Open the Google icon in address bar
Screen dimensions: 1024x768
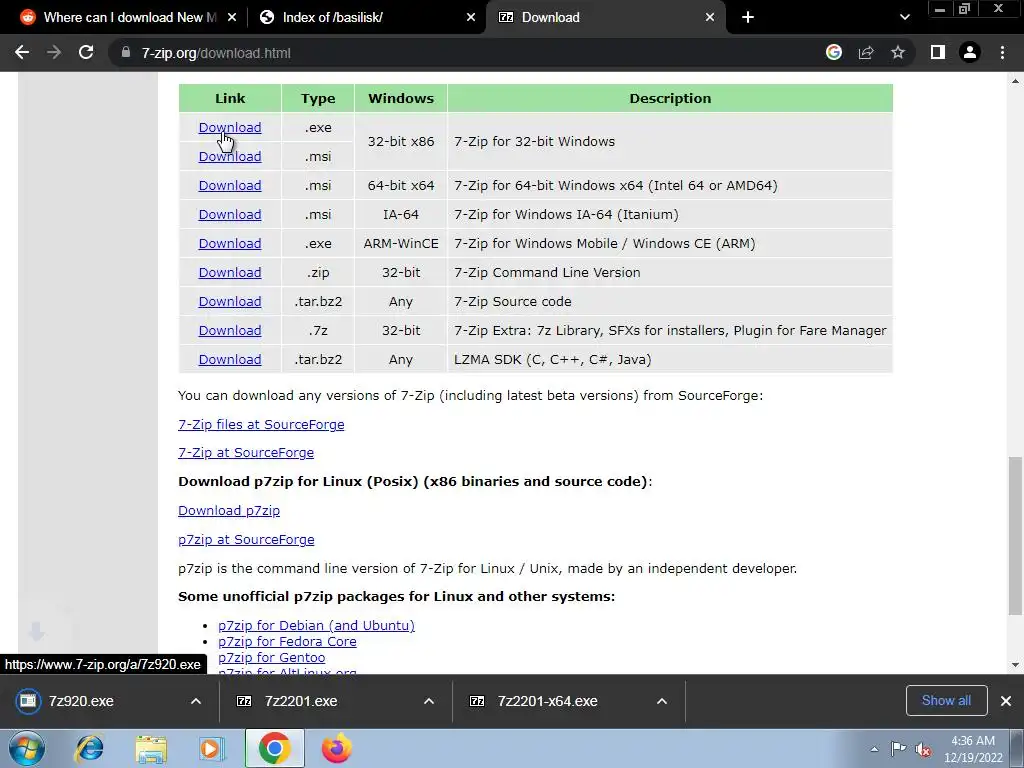(834, 53)
